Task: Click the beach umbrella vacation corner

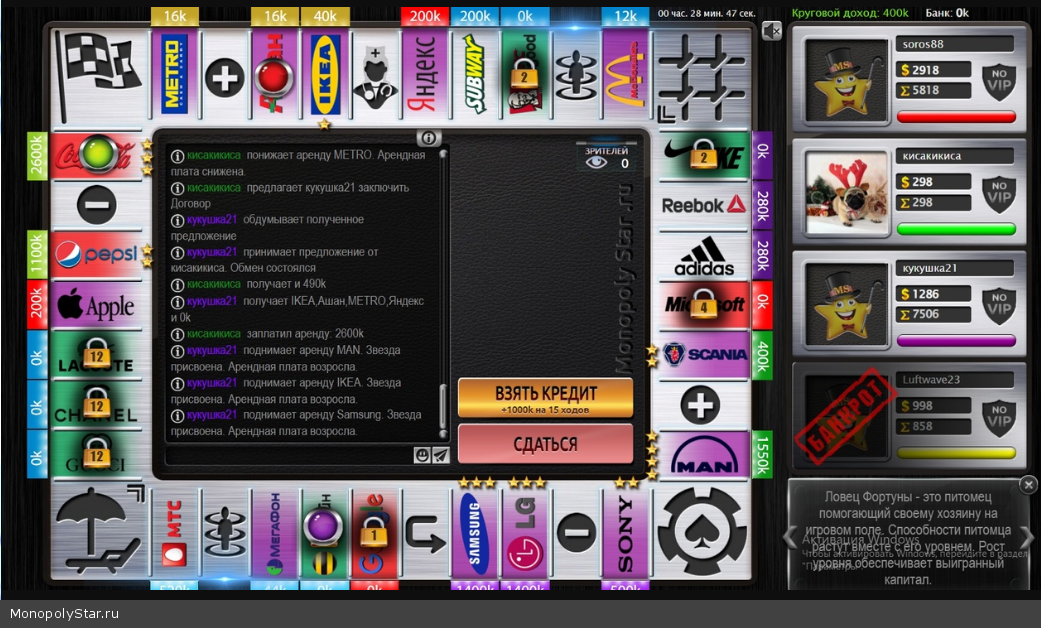Action: (100, 531)
